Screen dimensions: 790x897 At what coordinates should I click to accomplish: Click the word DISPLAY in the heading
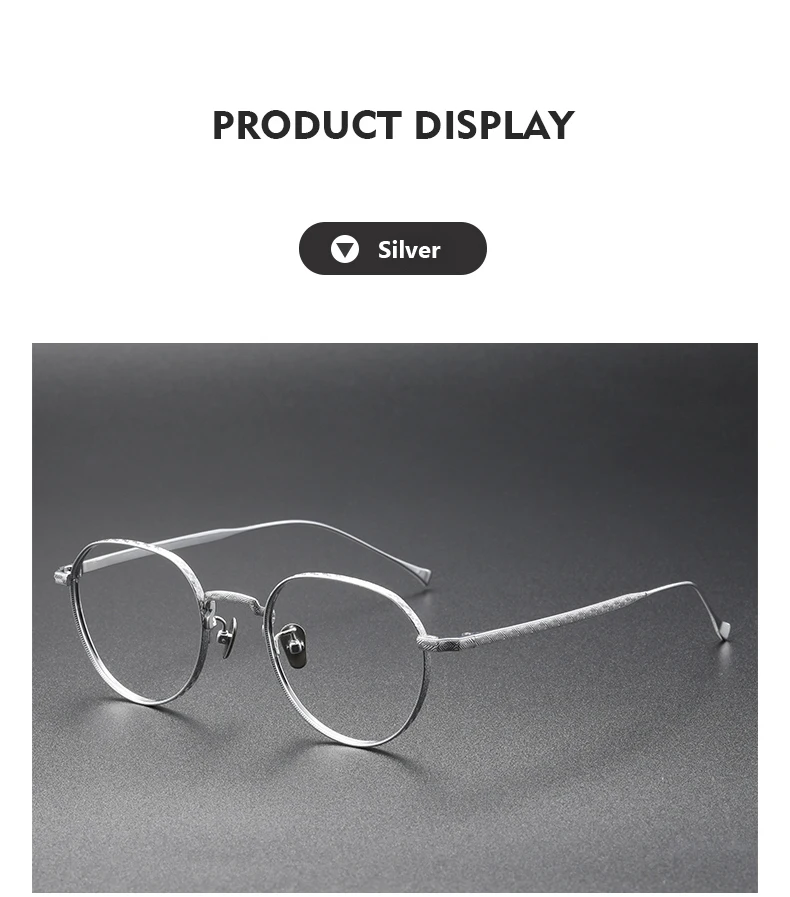494,125
